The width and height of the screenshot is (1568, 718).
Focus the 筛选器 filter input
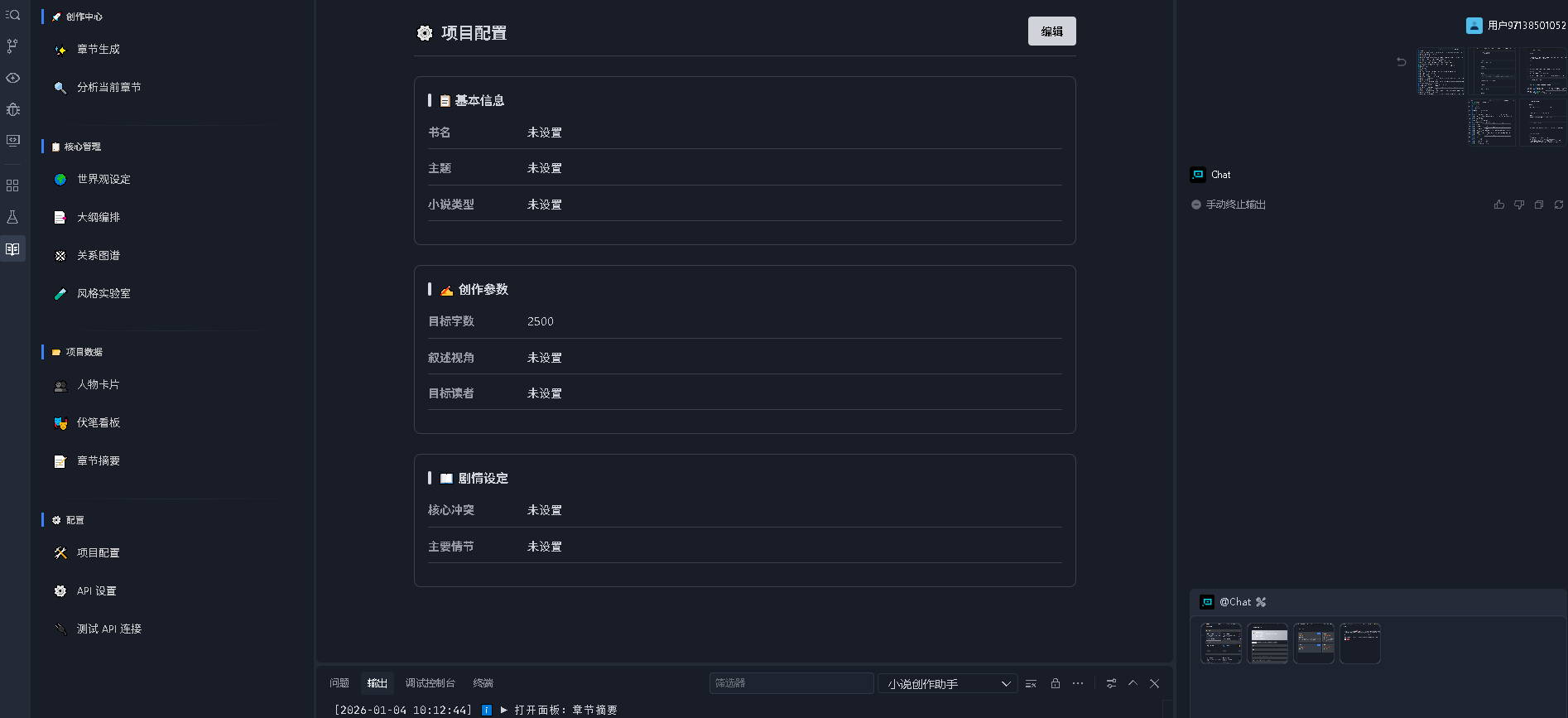[x=791, y=683]
